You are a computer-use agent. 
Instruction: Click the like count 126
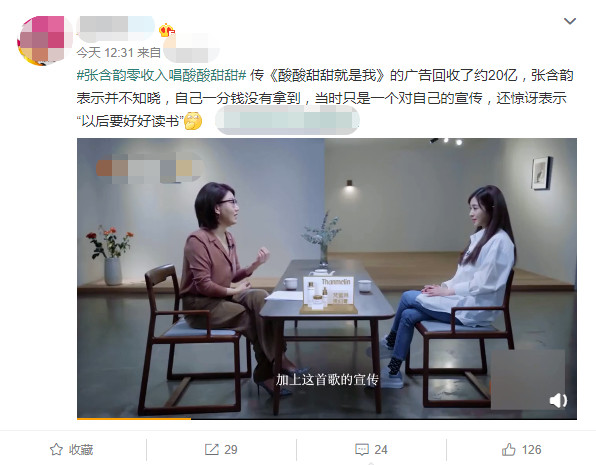point(531,450)
